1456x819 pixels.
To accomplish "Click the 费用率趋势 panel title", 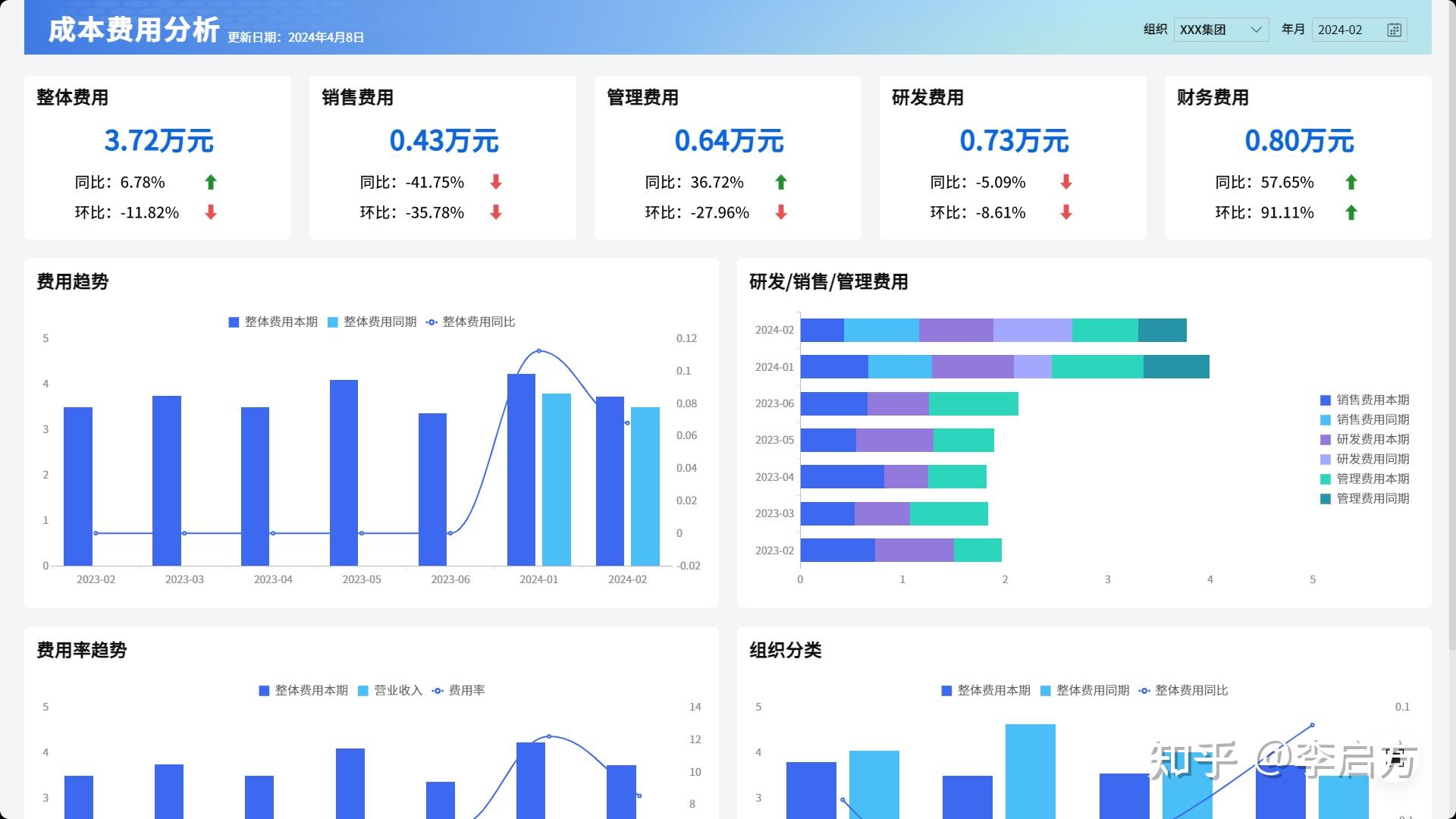I will point(82,651).
